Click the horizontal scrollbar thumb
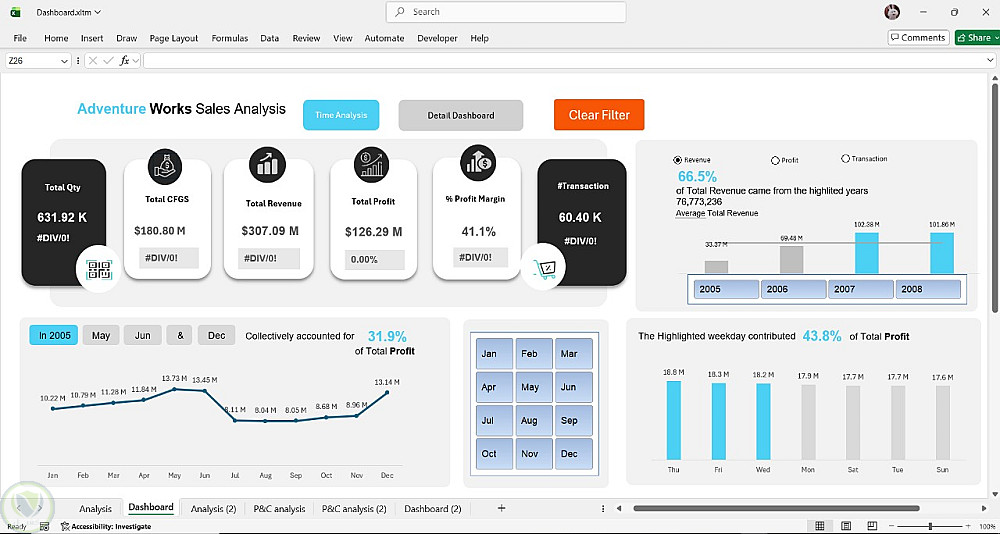 click(776, 508)
